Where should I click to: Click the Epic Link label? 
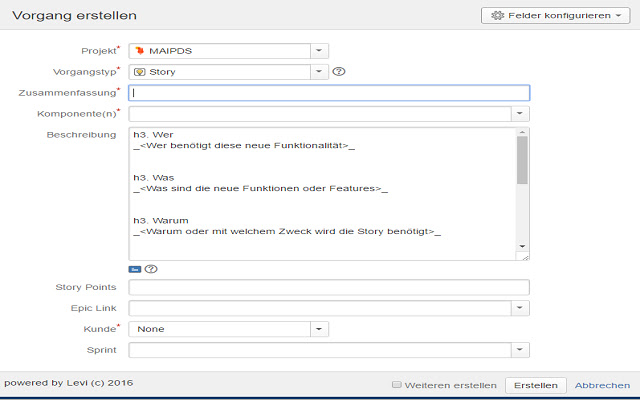93,308
